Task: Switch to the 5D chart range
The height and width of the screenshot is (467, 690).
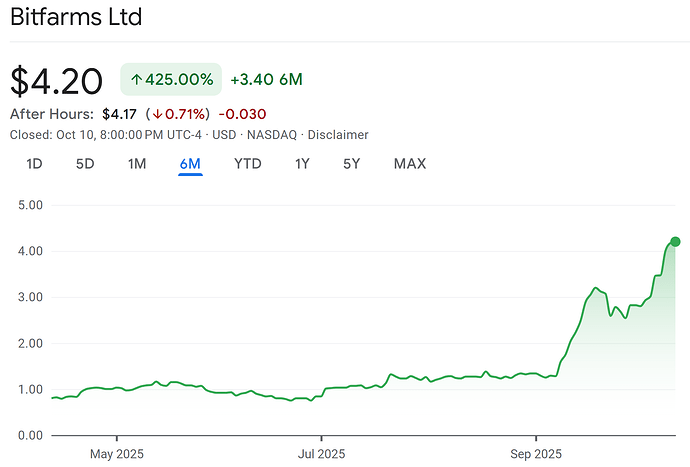Action: coord(86,163)
